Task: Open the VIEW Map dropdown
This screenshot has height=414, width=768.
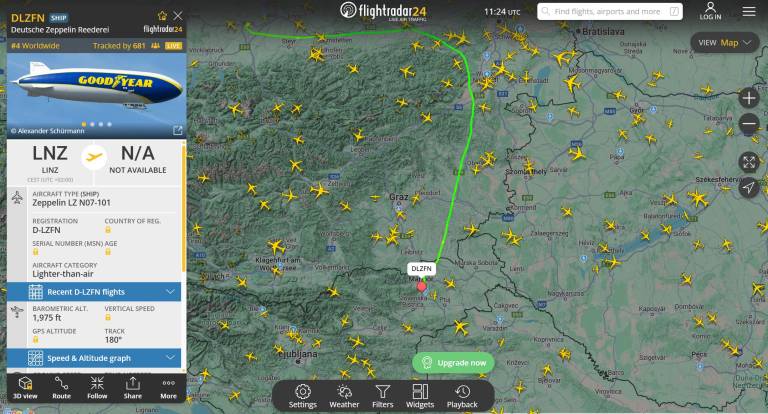Action: (724, 43)
